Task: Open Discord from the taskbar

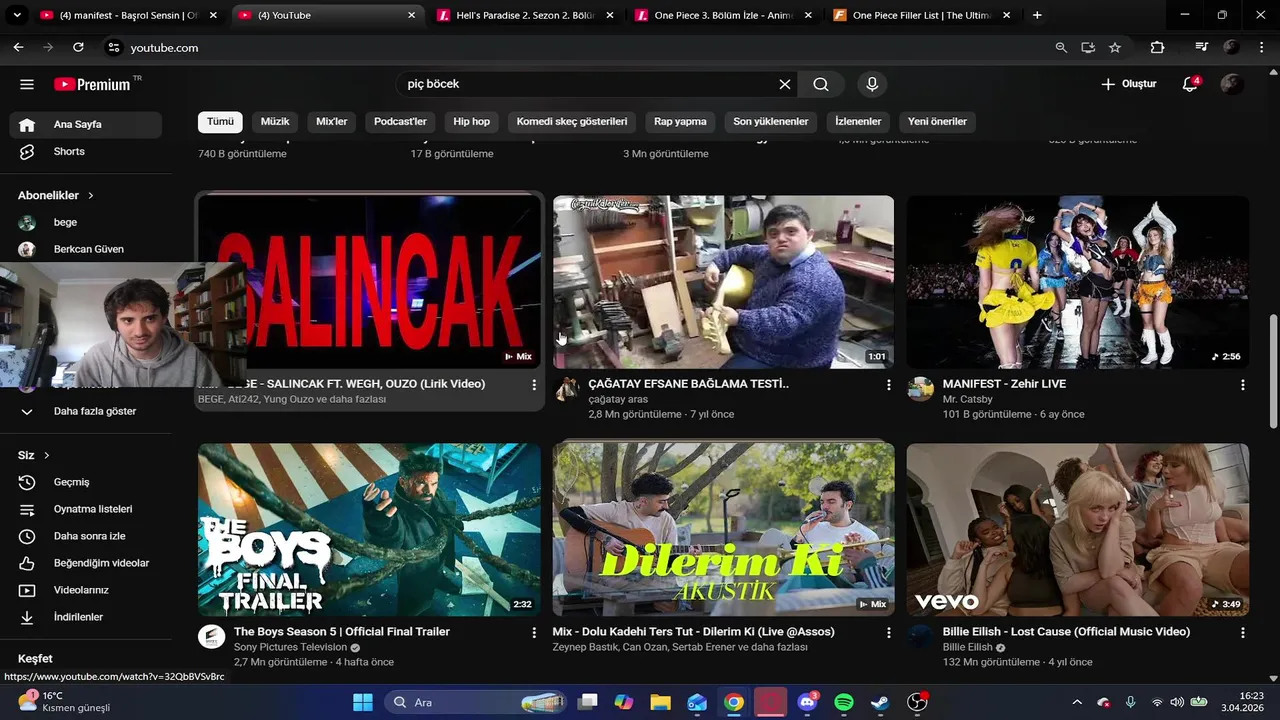Action: [x=807, y=702]
